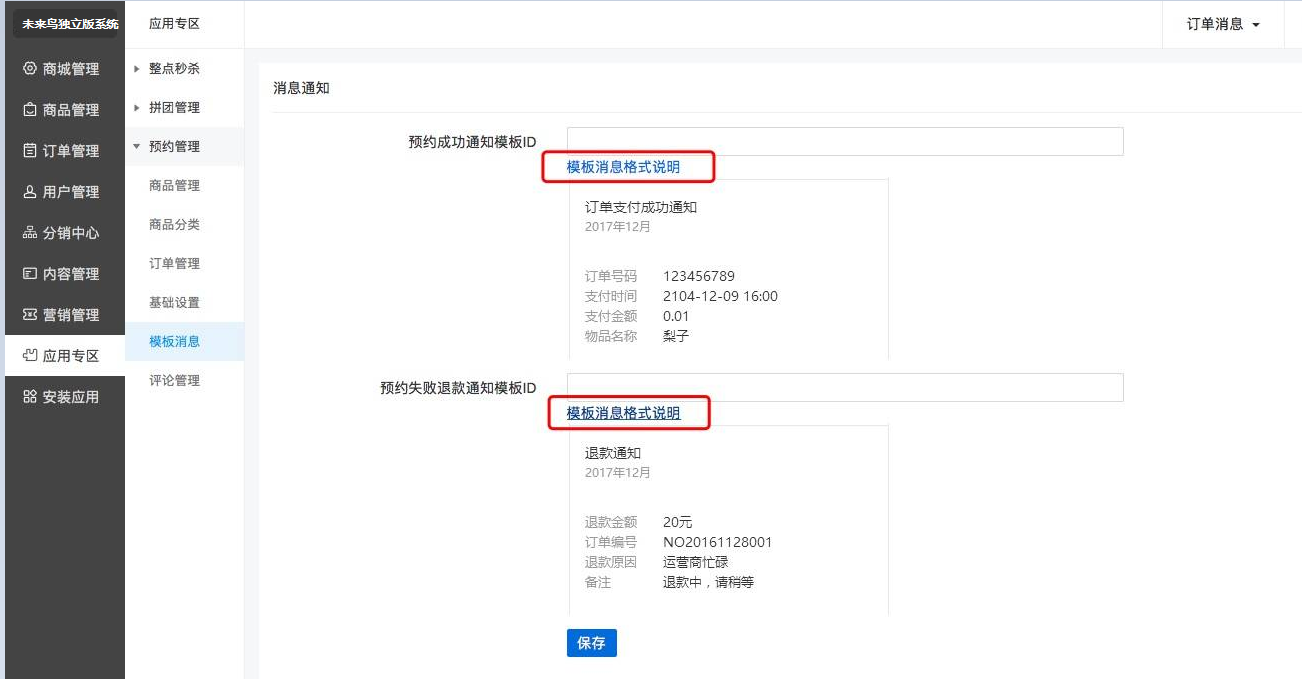1302x679 pixels.
Task: Click the 安装应用 grid icon
Action: [x=30, y=397]
